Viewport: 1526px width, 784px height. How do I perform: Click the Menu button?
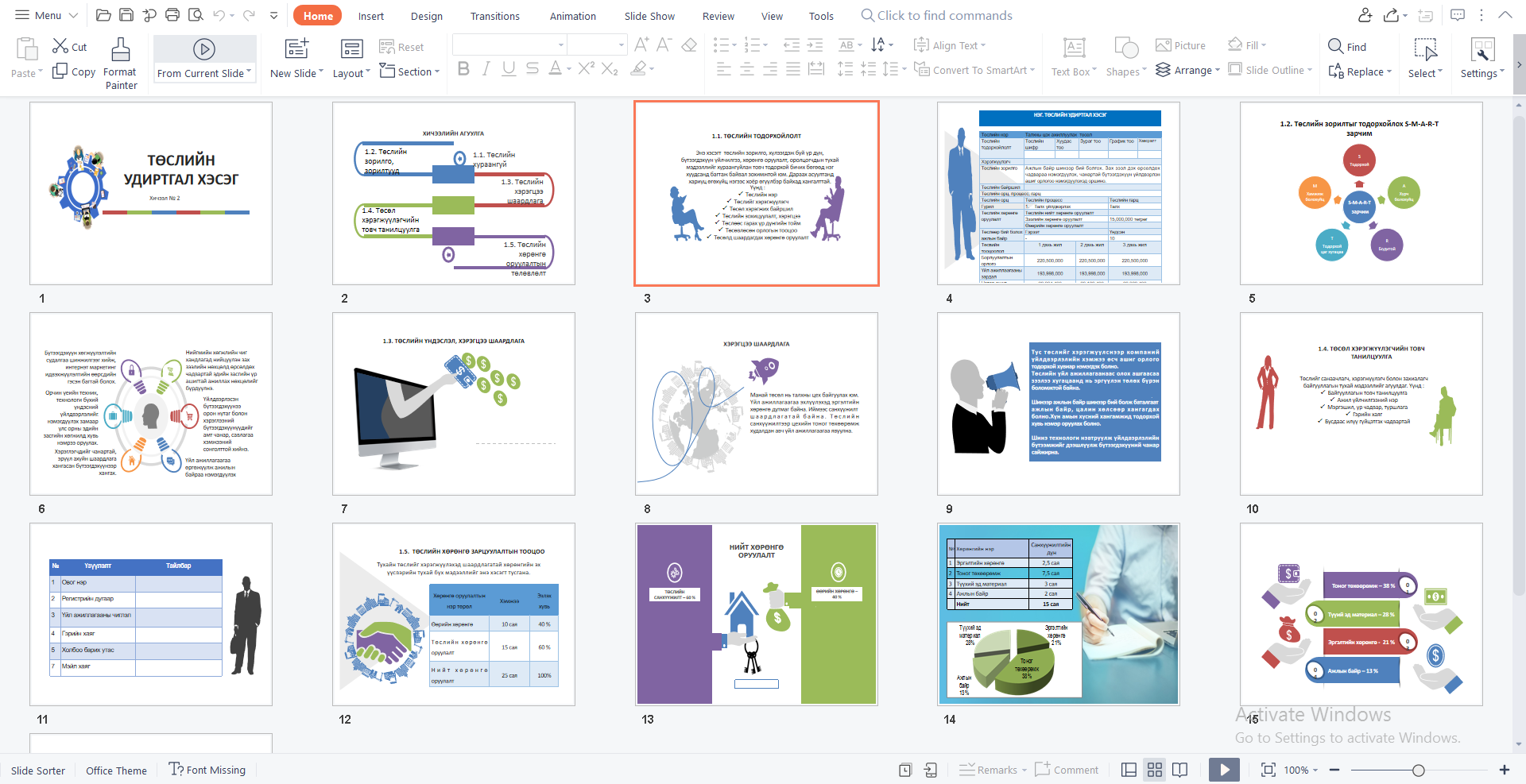46,15
